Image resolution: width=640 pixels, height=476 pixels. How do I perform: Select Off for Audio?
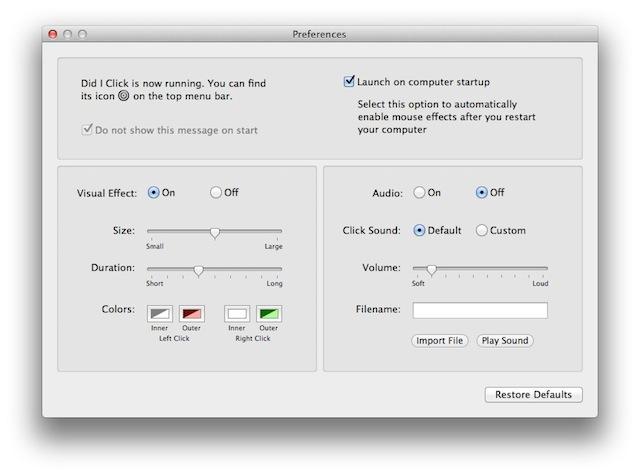click(x=482, y=193)
